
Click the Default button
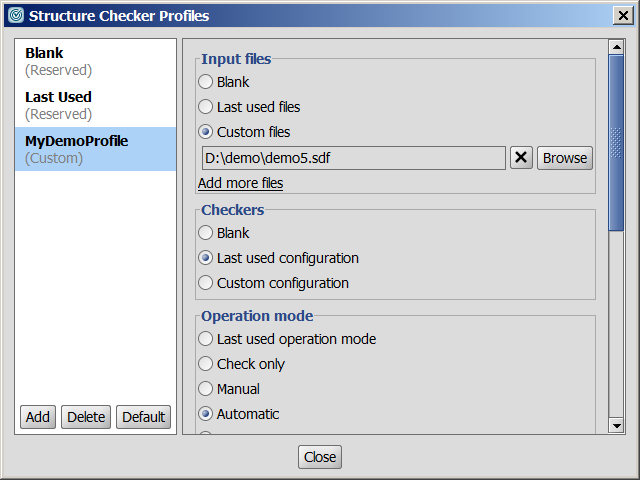click(143, 417)
